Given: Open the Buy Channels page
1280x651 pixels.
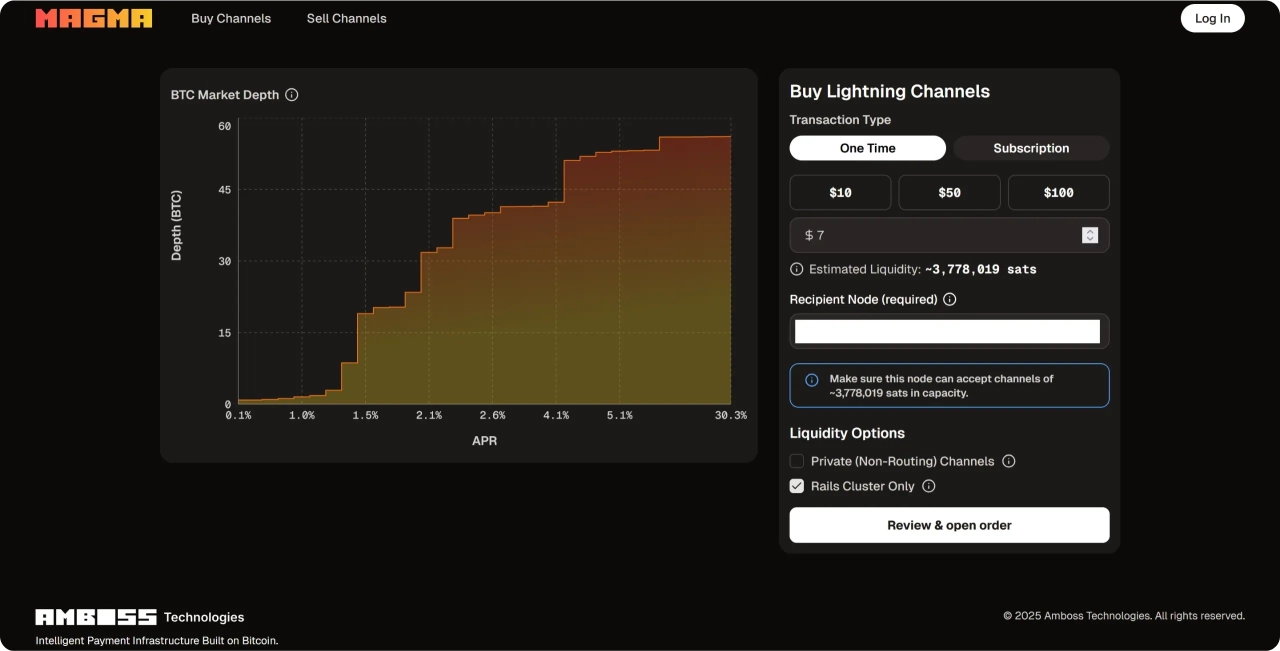Looking at the screenshot, I should click(x=231, y=18).
